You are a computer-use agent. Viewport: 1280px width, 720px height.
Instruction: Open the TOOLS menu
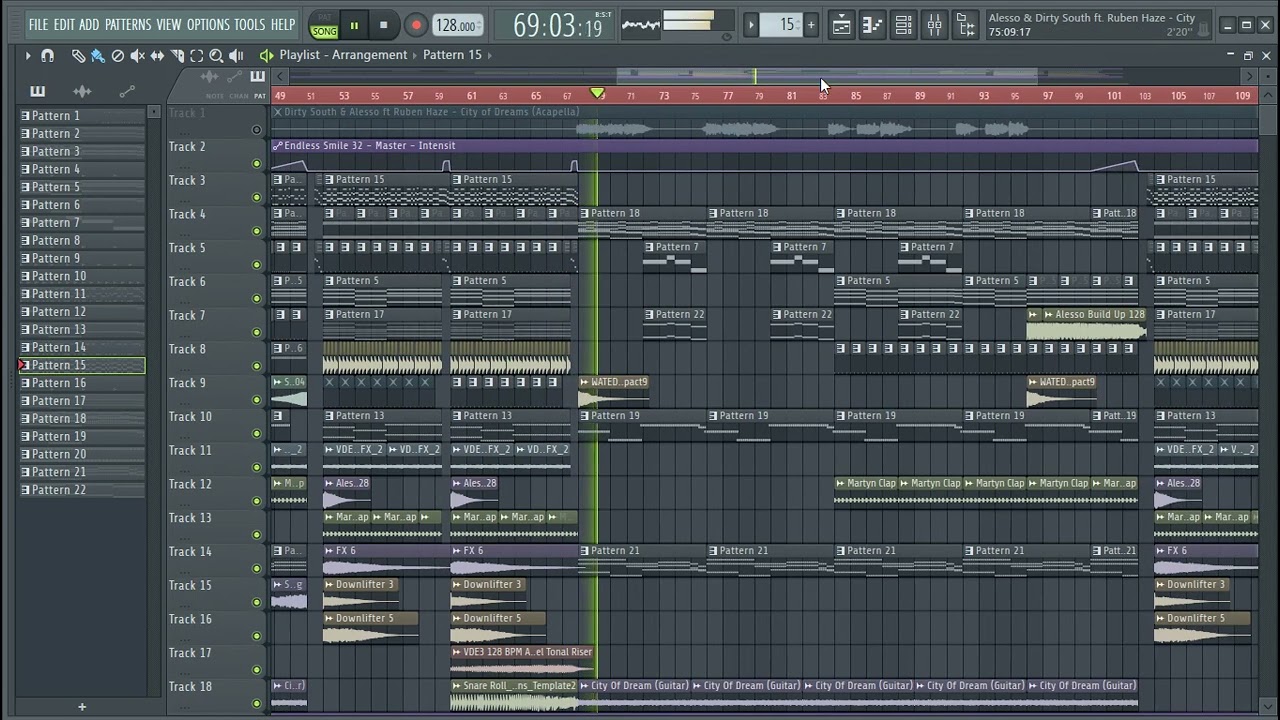tap(250, 24)
